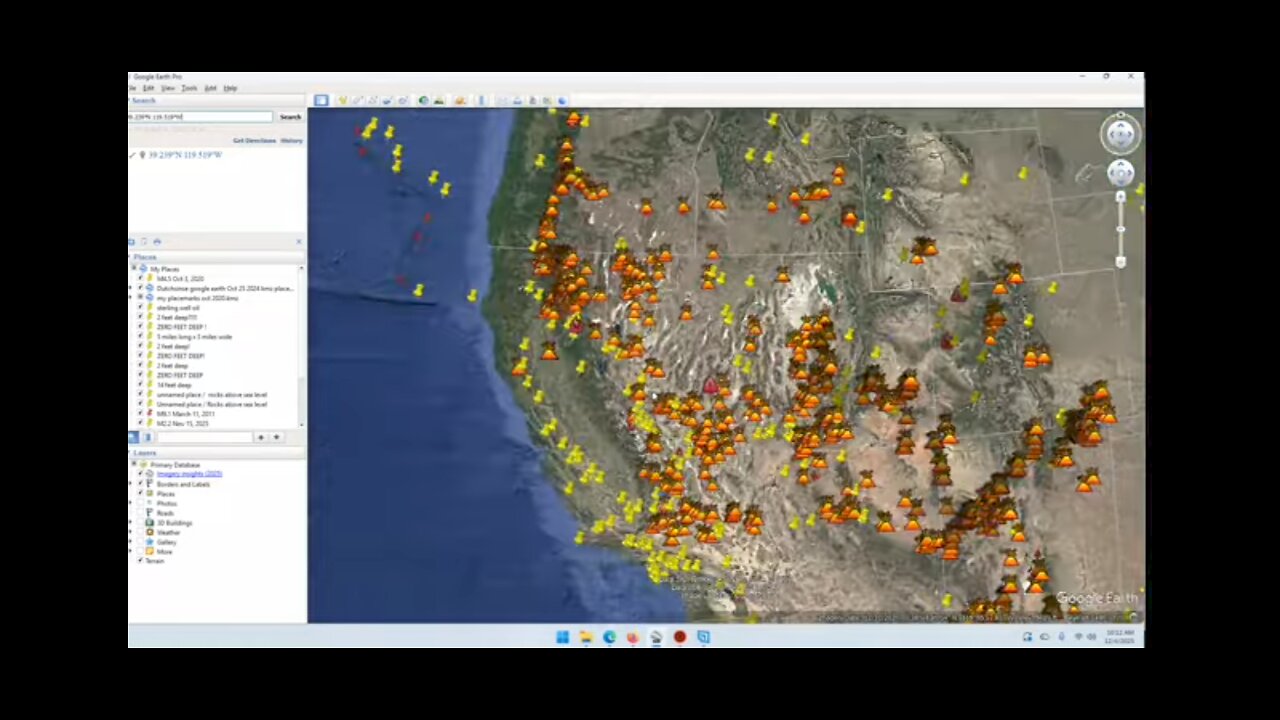Image resolution: width=1280 pixels, height=720 pixels.
Task: Expand 'my placemarks oct 2020.kmz' folder
Action: (132, 298)
